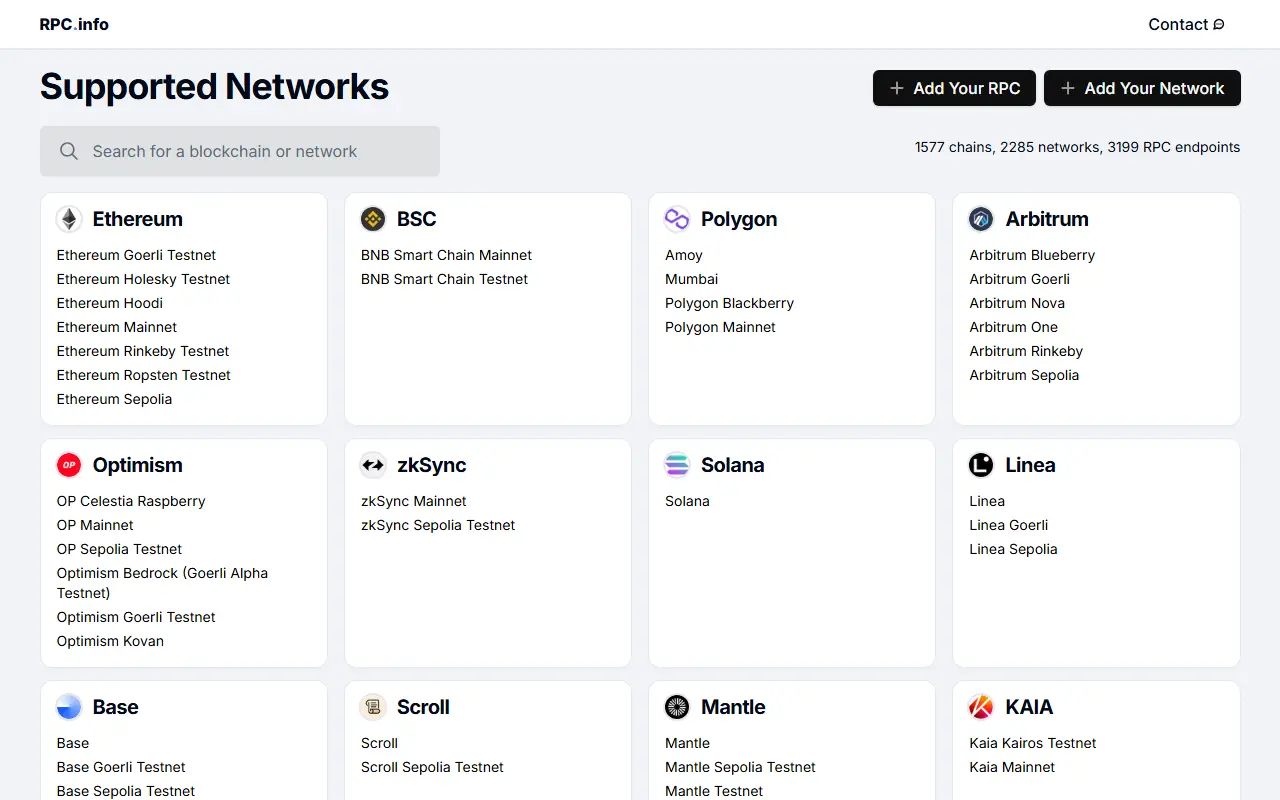Click the Base logo icon

point(69,707)
